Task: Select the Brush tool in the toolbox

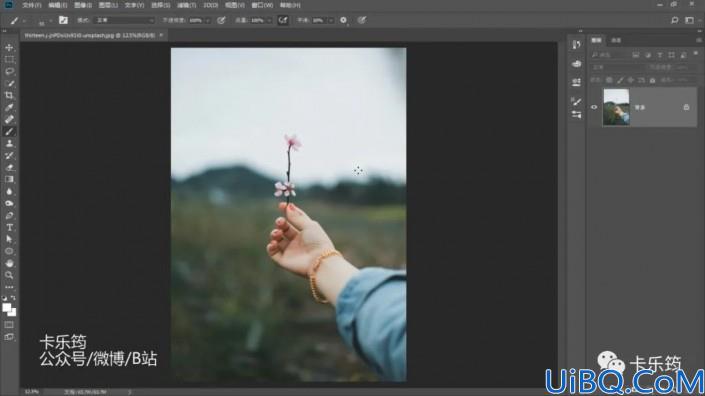Action: 9,131
